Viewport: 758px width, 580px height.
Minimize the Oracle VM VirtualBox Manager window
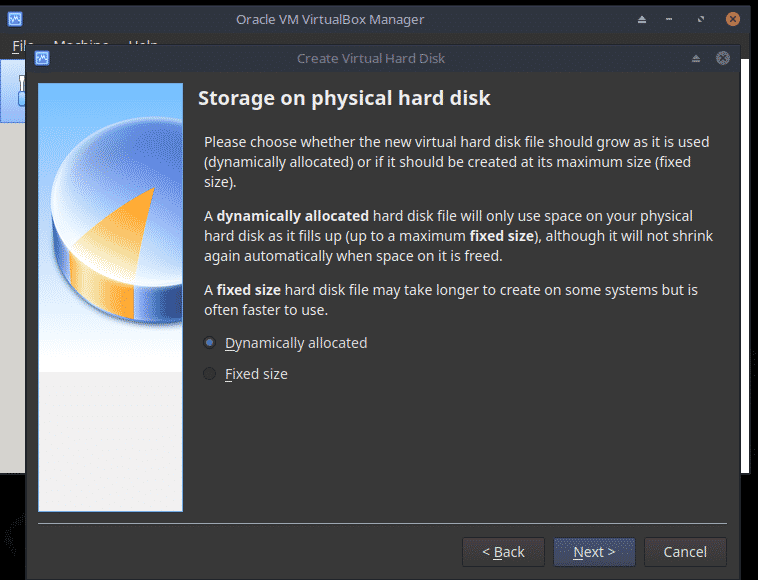click(671, 19)
